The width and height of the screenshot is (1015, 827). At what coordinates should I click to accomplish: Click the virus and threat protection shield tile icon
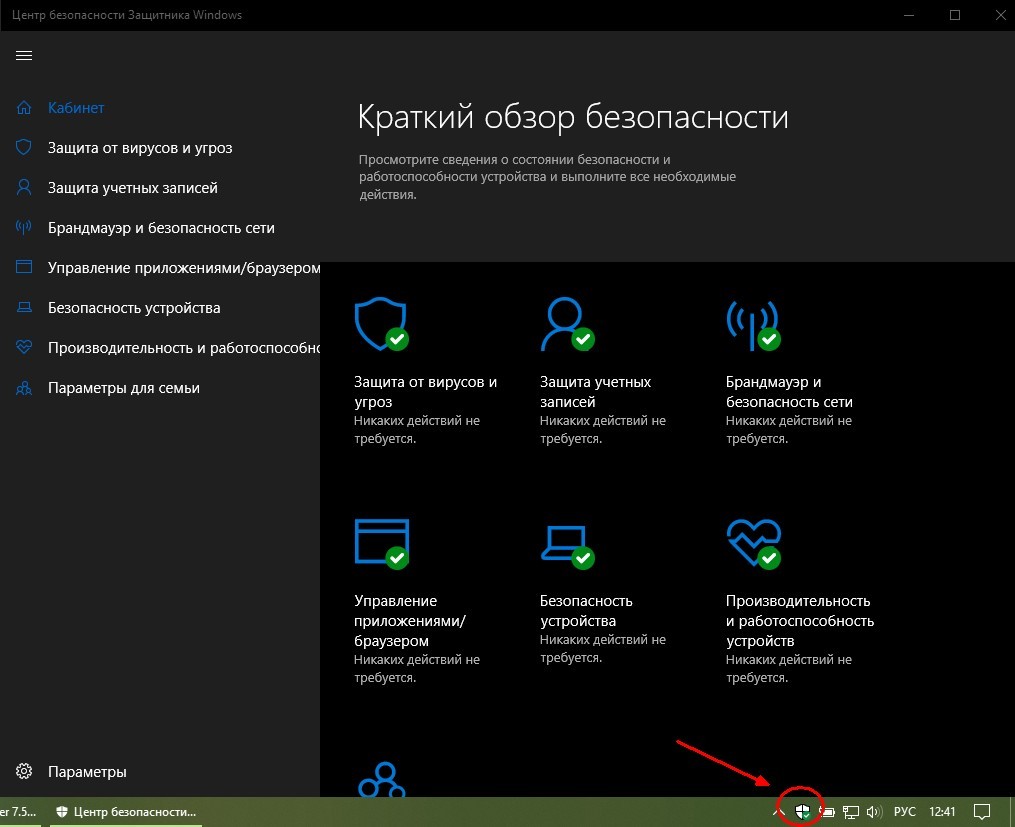[x=381, y=324]
